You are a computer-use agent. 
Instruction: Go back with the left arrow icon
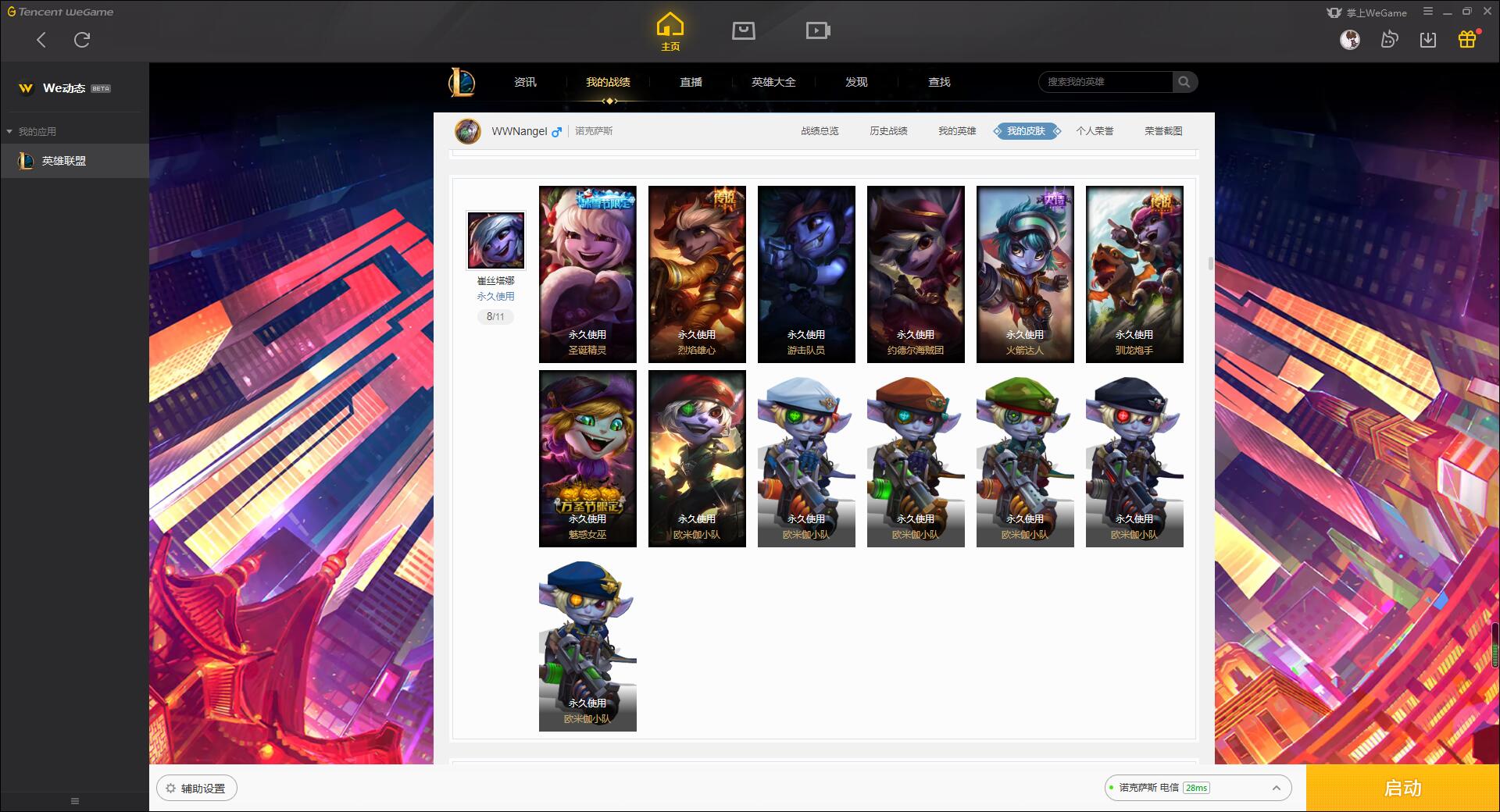tap(41, 40)
